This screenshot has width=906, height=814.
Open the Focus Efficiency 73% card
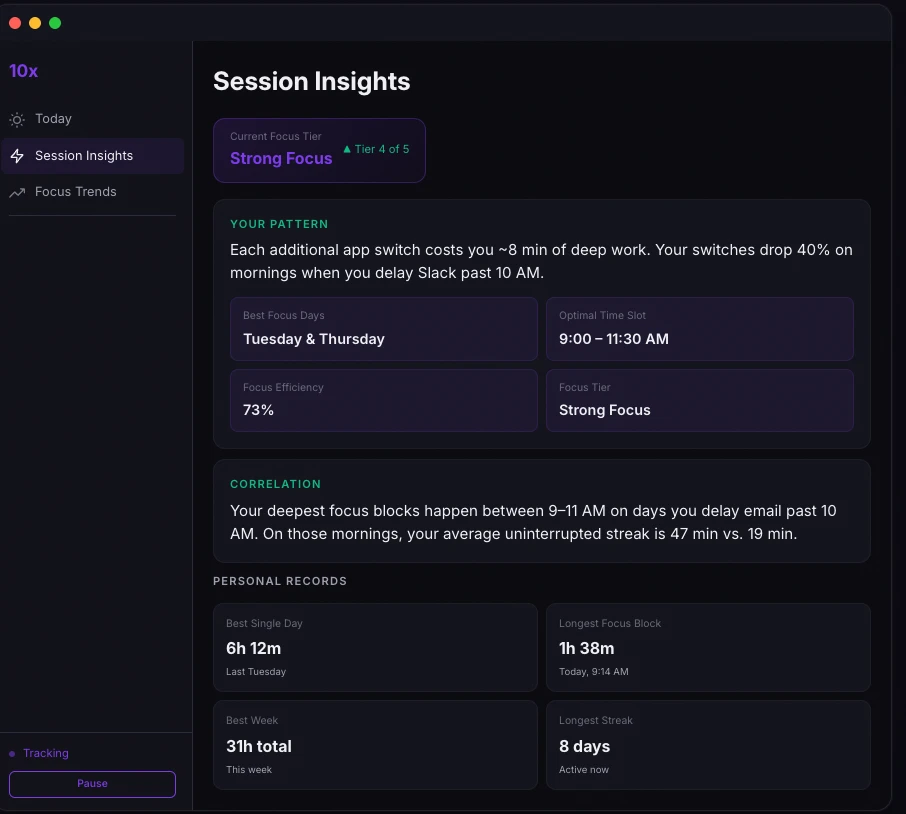(x=384, y=401)
